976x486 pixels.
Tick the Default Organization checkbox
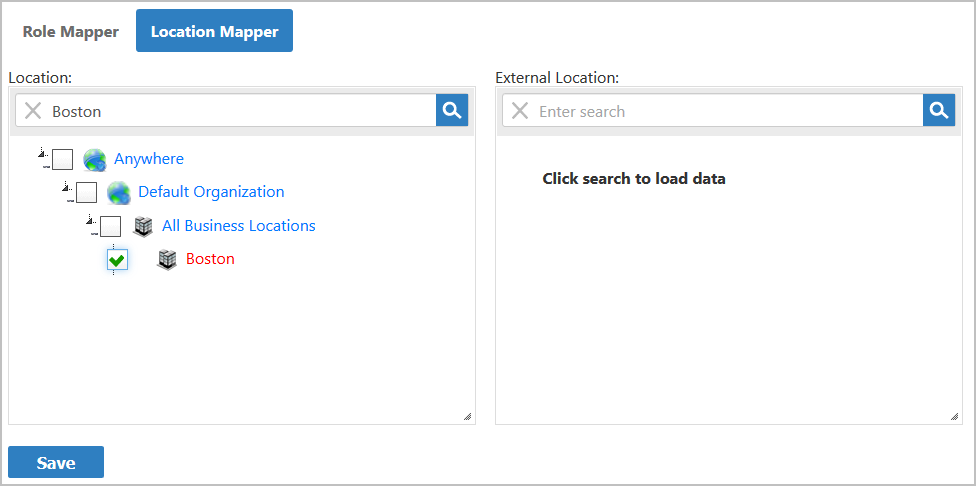[x=86, y=192]
